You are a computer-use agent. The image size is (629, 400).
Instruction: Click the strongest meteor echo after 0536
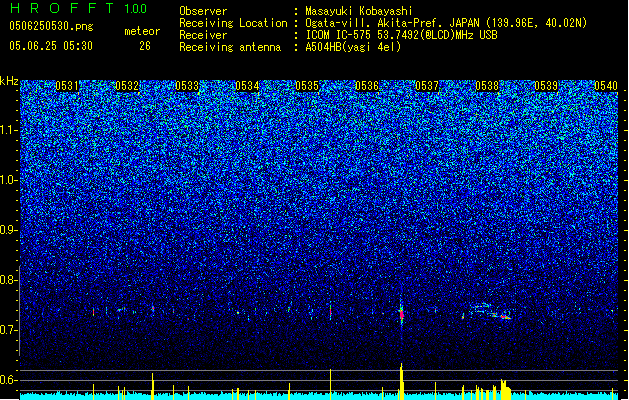point(402,314)
